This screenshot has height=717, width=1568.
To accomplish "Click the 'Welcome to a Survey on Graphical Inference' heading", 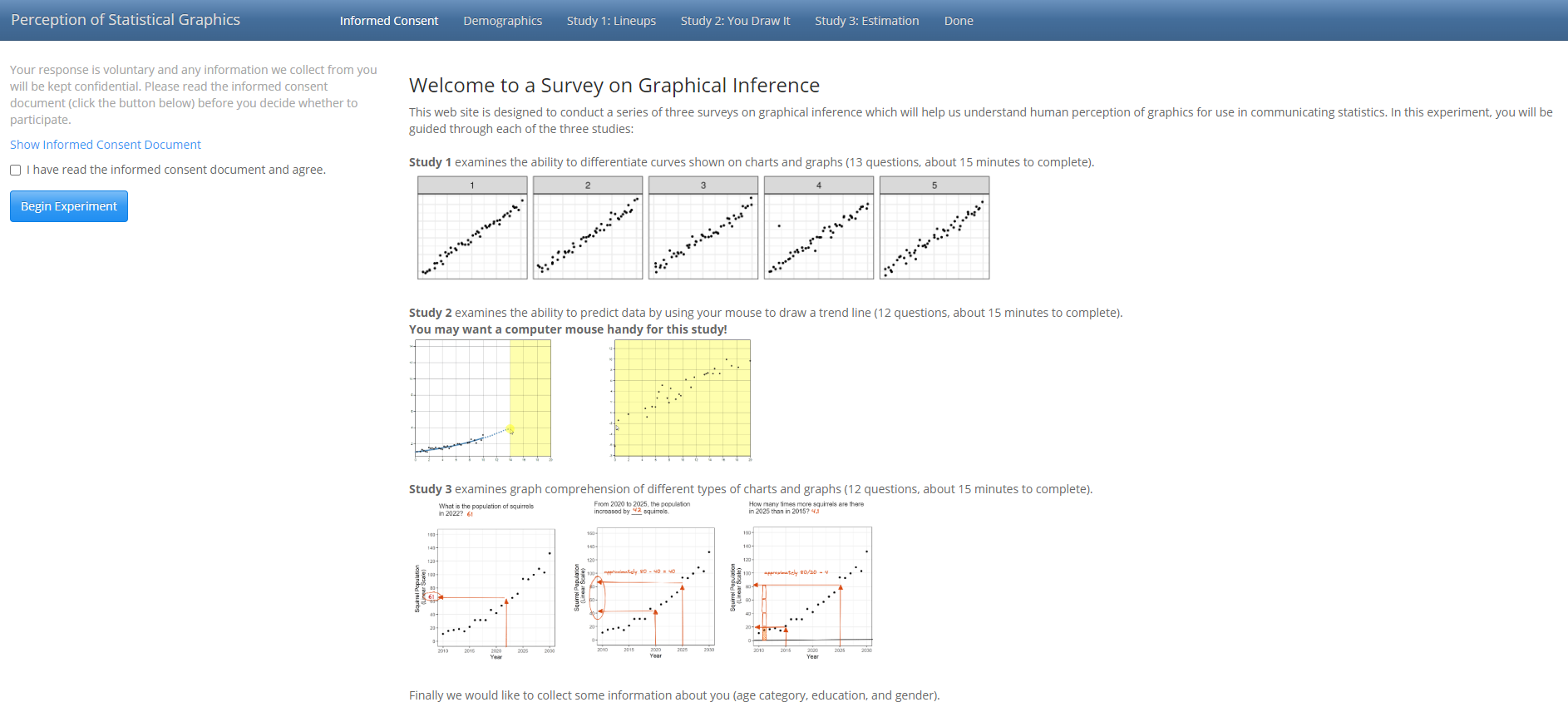I will coord(614,86).
